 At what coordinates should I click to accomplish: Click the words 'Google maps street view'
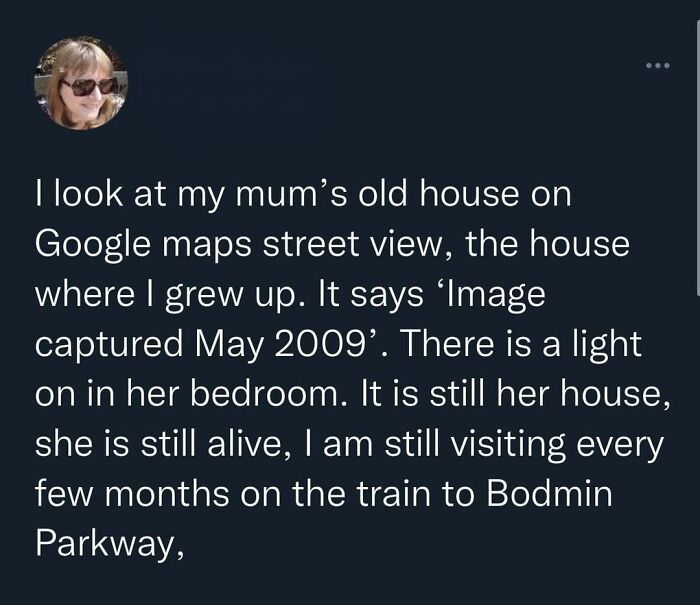coord(228,245)
